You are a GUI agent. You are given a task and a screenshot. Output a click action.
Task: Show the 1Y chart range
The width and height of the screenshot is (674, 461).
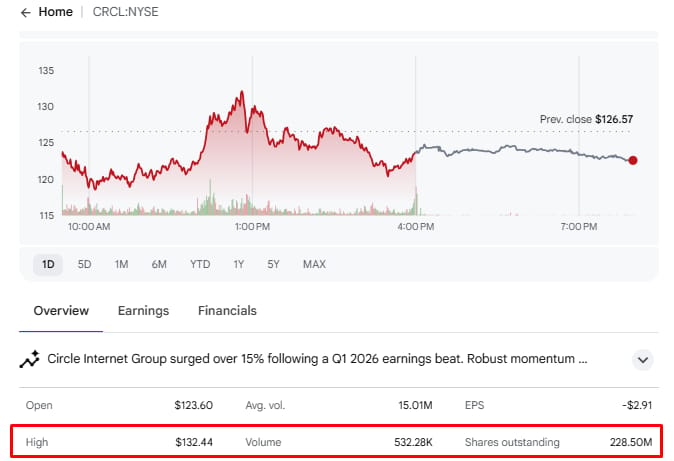239,264
